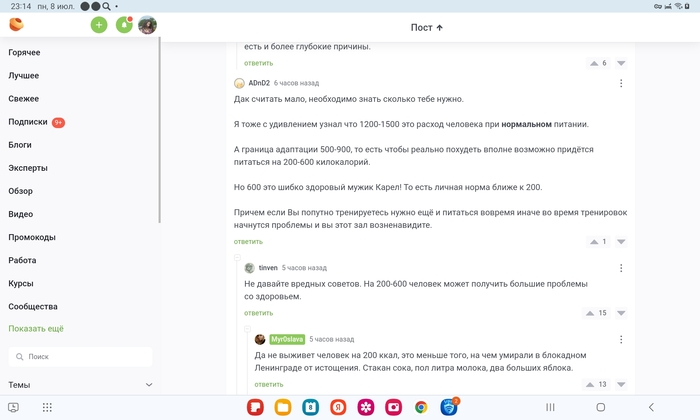Open ADnD2 user profile
This screenshot has height=420, width=700.
pos(259,83)
